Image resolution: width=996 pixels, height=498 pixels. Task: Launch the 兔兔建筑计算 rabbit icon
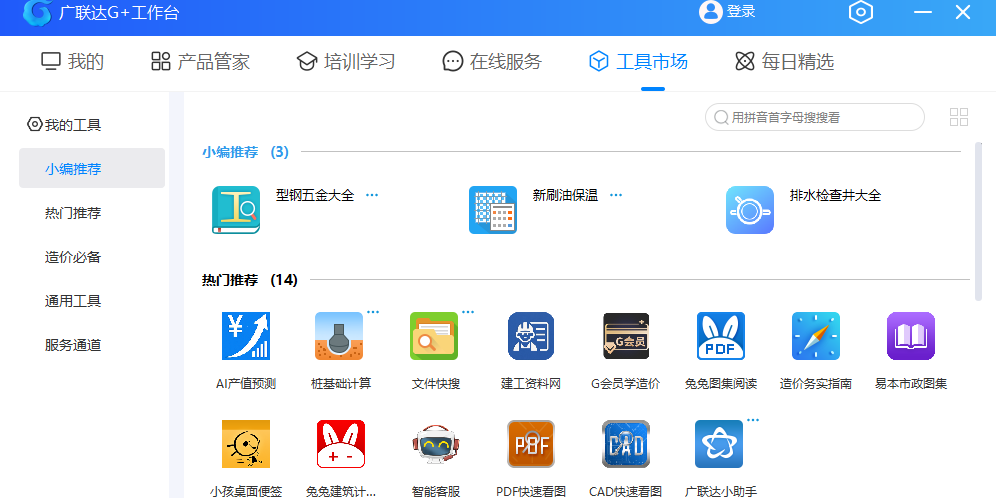[340, 444]
